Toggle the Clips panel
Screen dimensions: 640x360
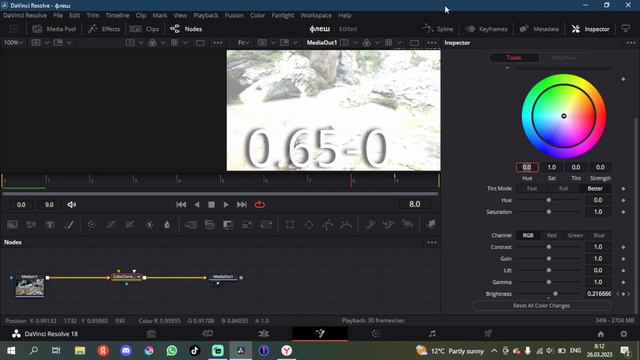(144, 29)
